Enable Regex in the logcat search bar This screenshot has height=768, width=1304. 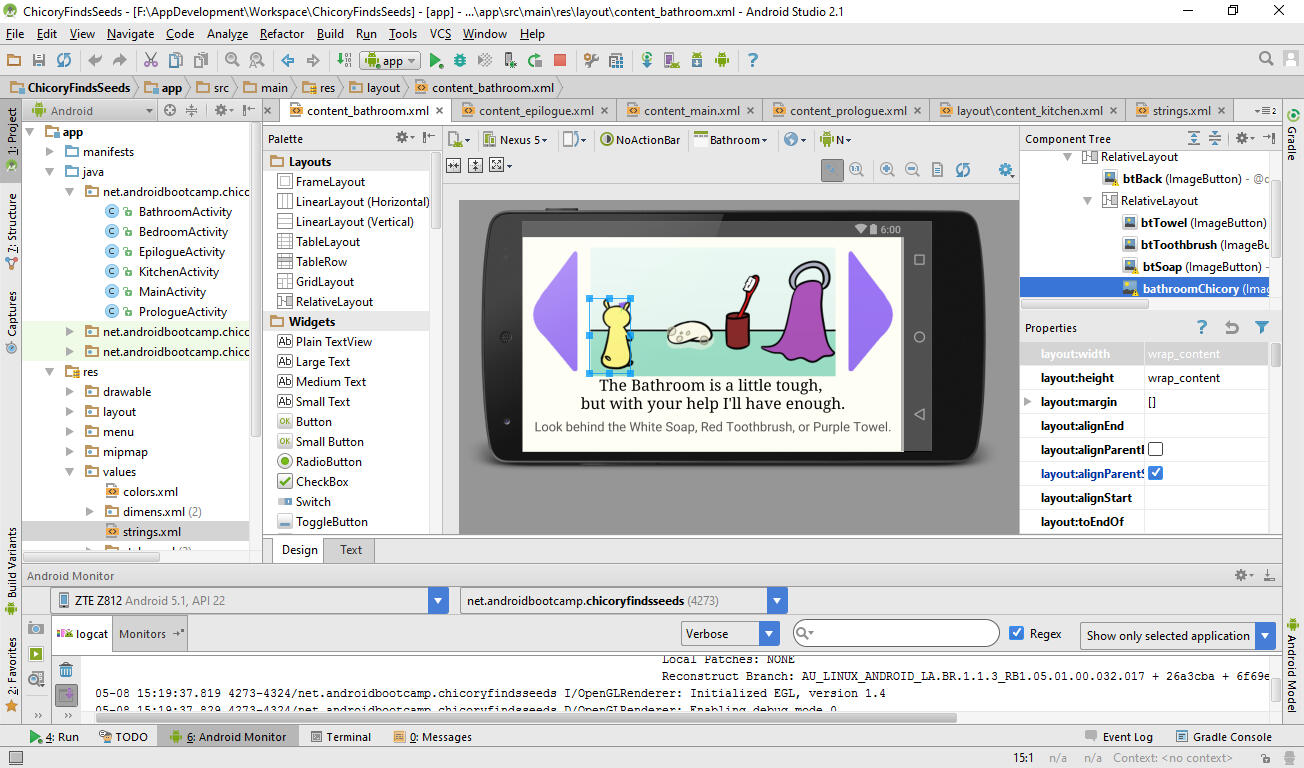pos(1017,632)
